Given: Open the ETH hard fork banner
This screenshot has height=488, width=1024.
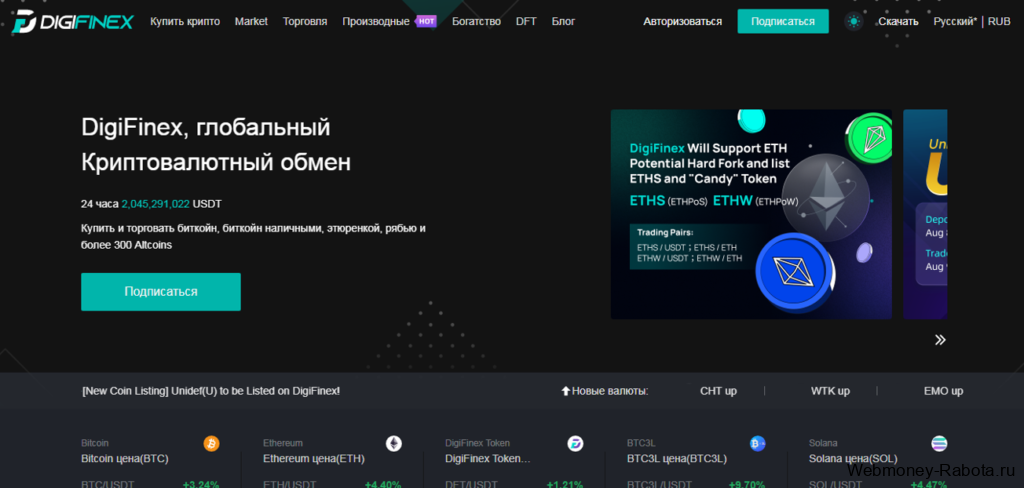Looking at the screenshot, I should click(x=751, y=214).
